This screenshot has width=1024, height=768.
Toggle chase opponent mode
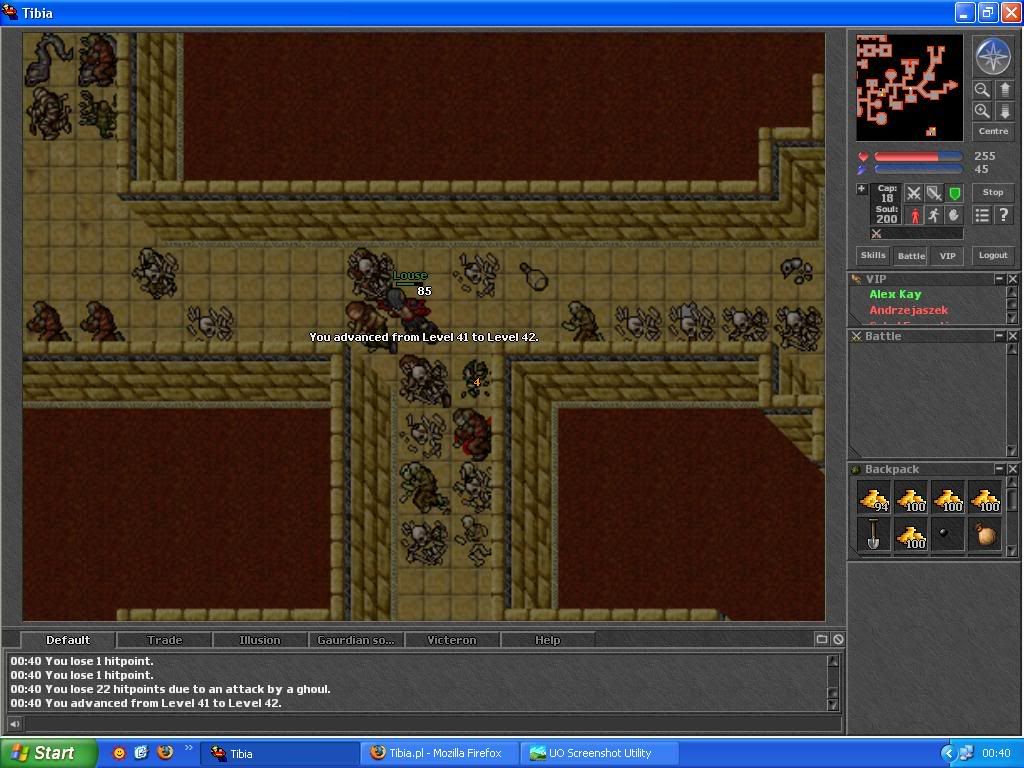[x=935, y=215]
